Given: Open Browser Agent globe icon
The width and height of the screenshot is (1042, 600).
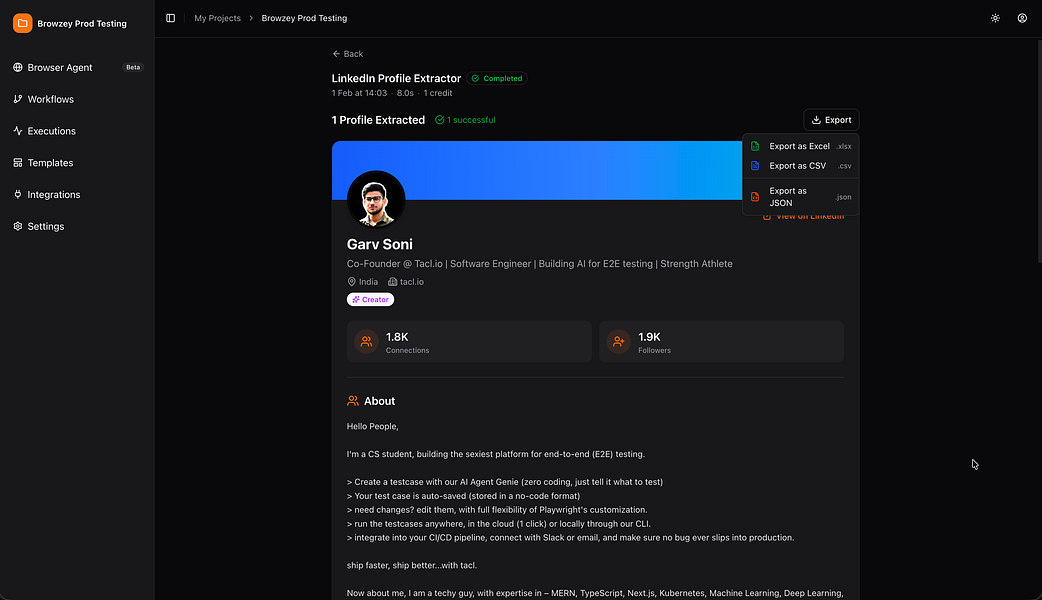Looking at the screenshot, I should coord(18,67).
